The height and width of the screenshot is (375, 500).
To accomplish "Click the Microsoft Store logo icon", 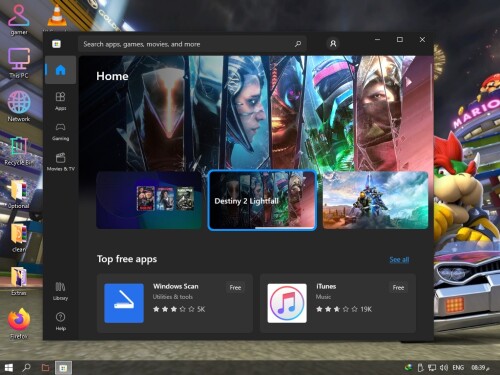I will pos(56,44).
